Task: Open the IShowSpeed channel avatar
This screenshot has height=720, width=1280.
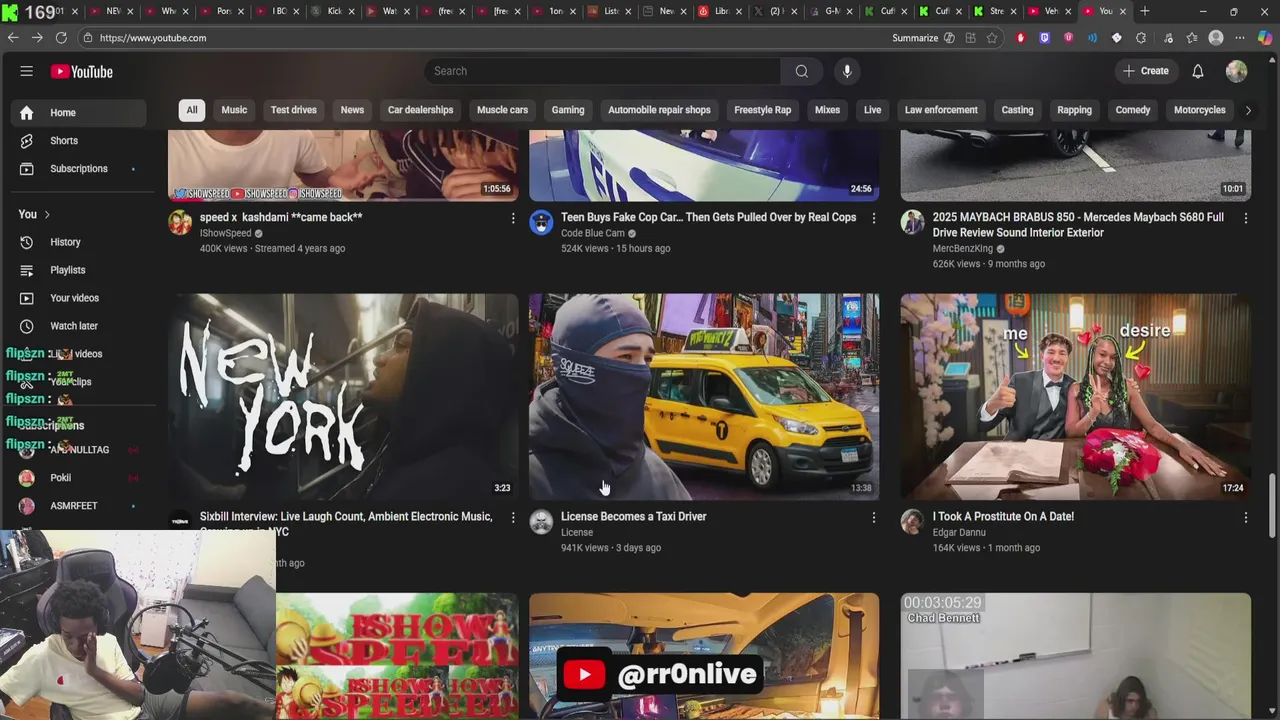Action: (180, 222)
